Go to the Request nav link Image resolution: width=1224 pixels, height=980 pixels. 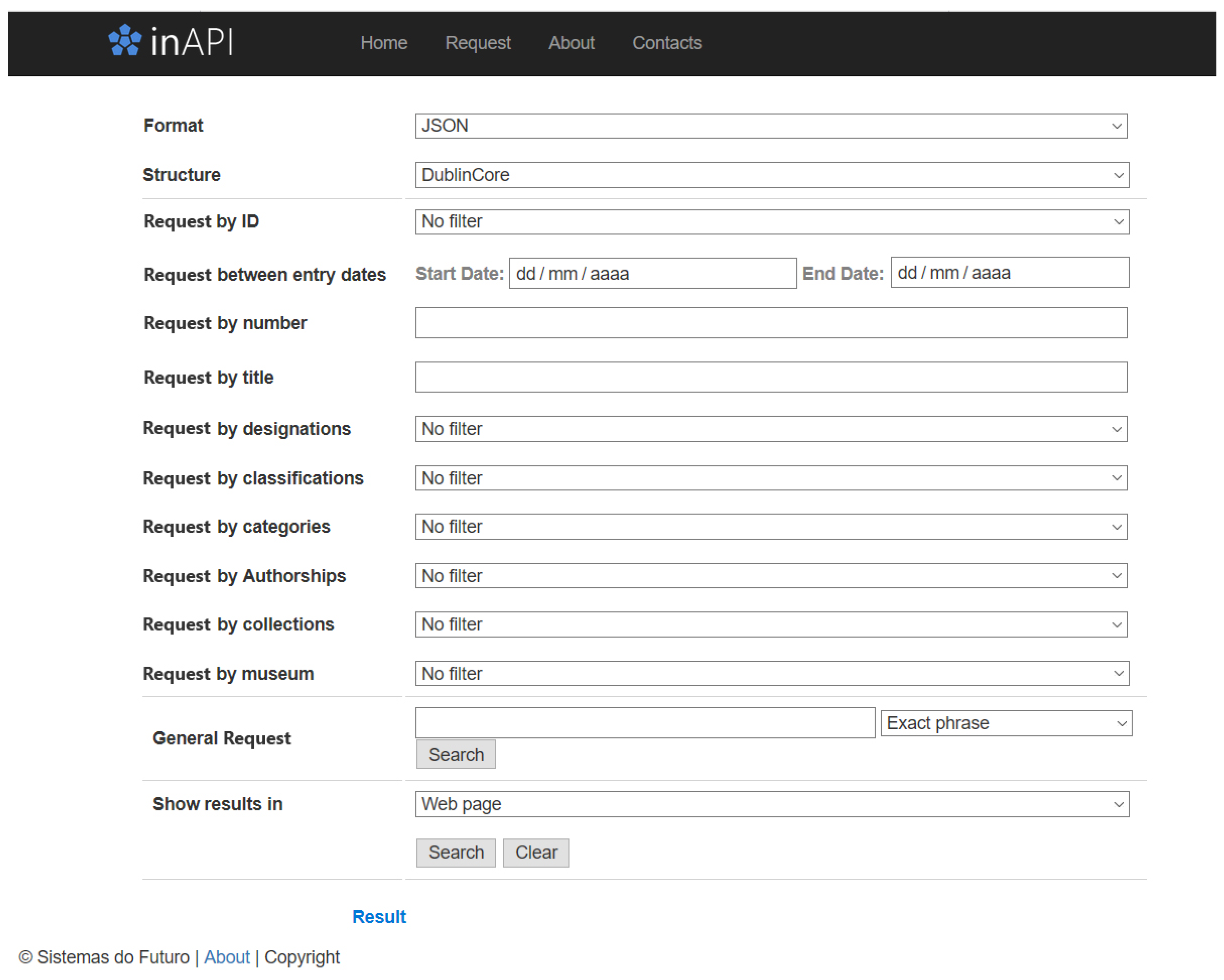pyautogui.click(x=477, y=43)
